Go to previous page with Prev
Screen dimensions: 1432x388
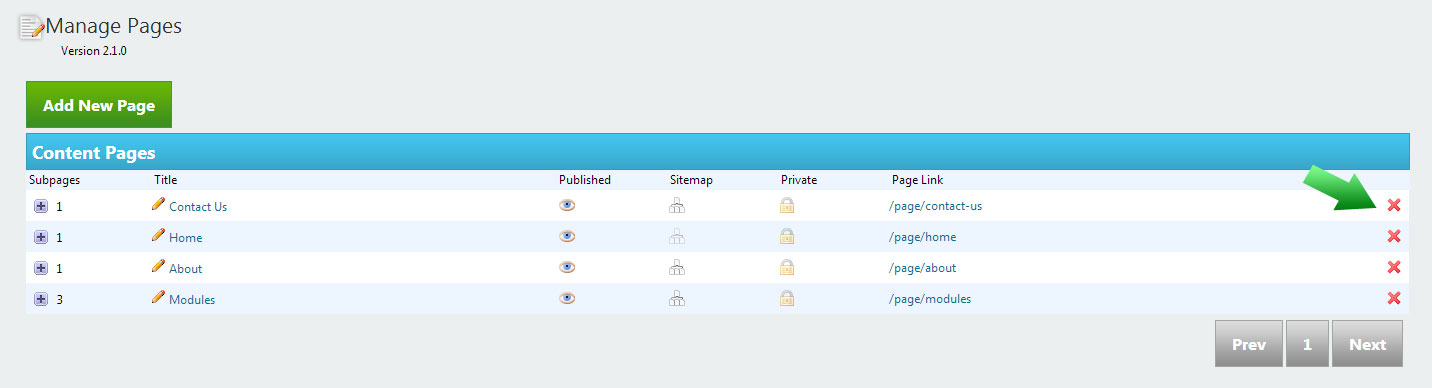1248,344
